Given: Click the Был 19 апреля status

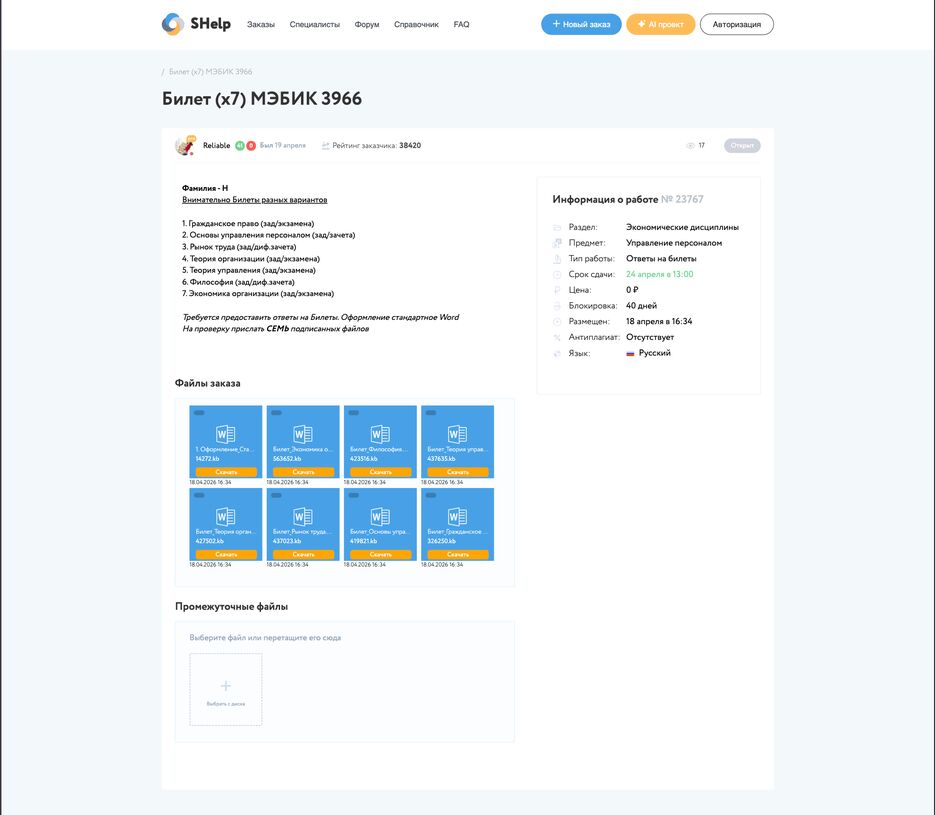Looking at the screenshot, I should [283, 145].
